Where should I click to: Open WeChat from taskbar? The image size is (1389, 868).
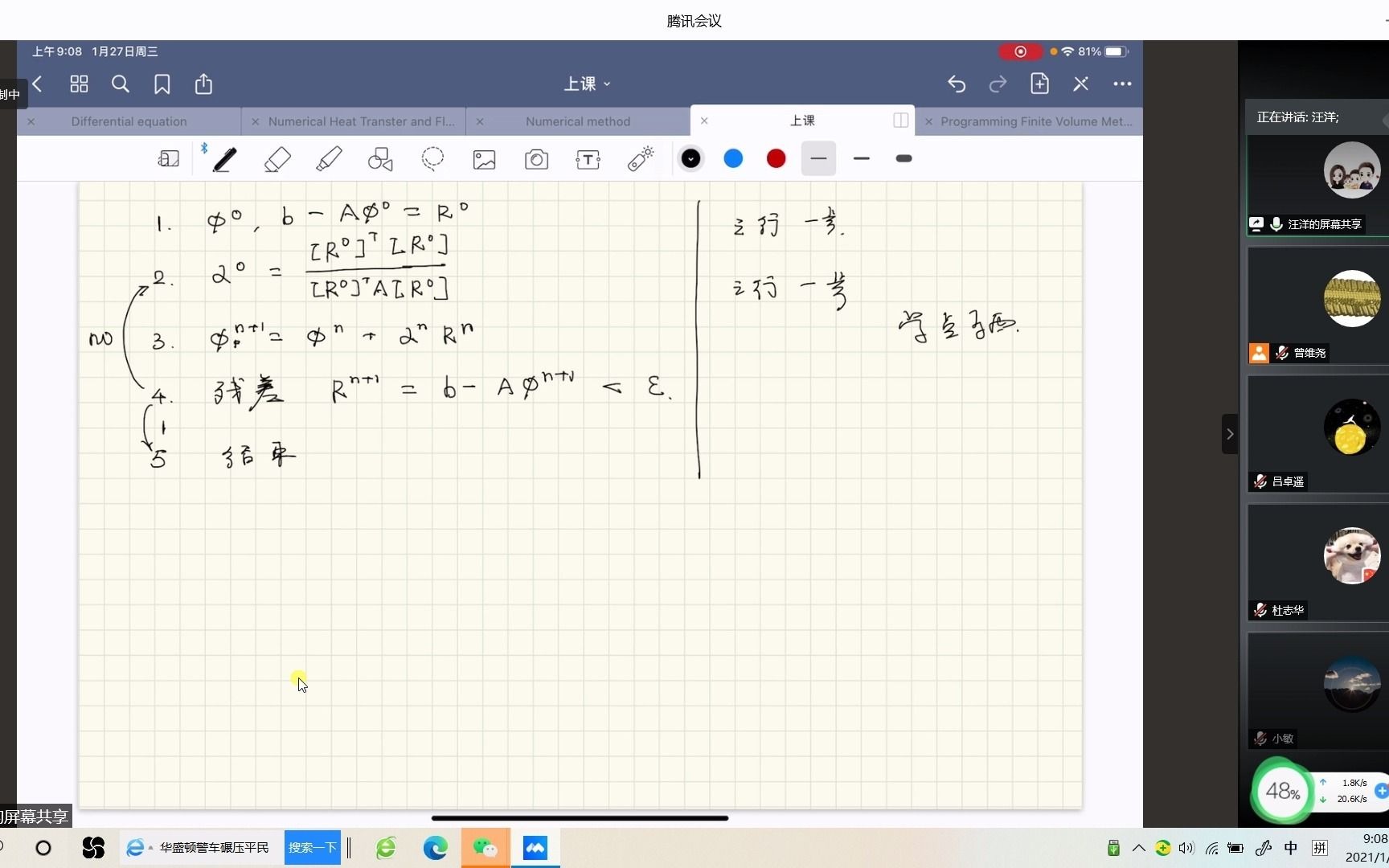tap(485, 848)
